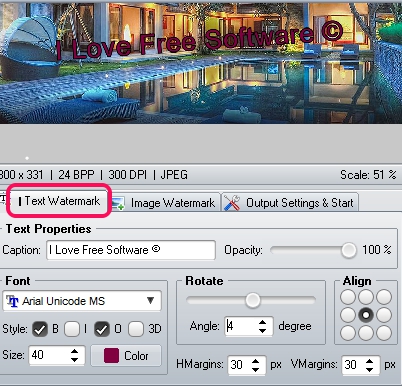The height and width of the screenshot is (386, 402).
Task: Click the text icon left of Text Watermark
Action: tap(3, 198)
